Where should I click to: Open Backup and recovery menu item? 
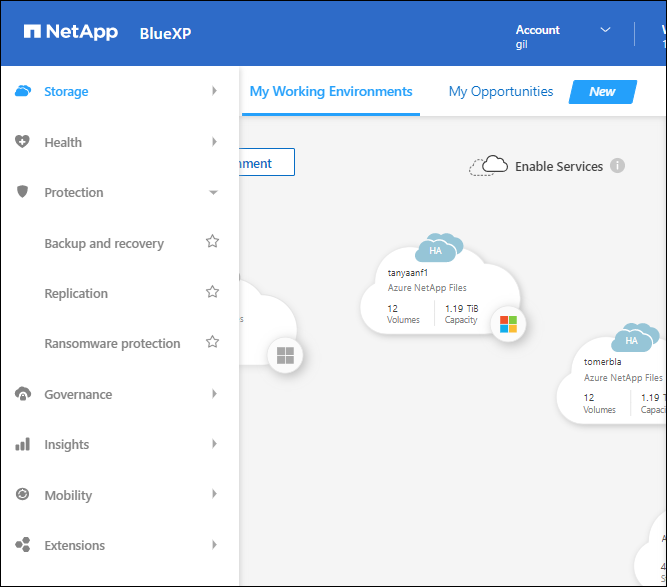(104, 243)
